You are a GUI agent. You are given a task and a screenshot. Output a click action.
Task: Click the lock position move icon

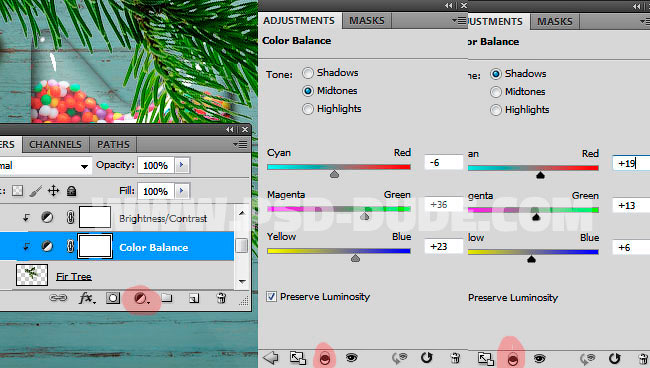click(53, 191)
